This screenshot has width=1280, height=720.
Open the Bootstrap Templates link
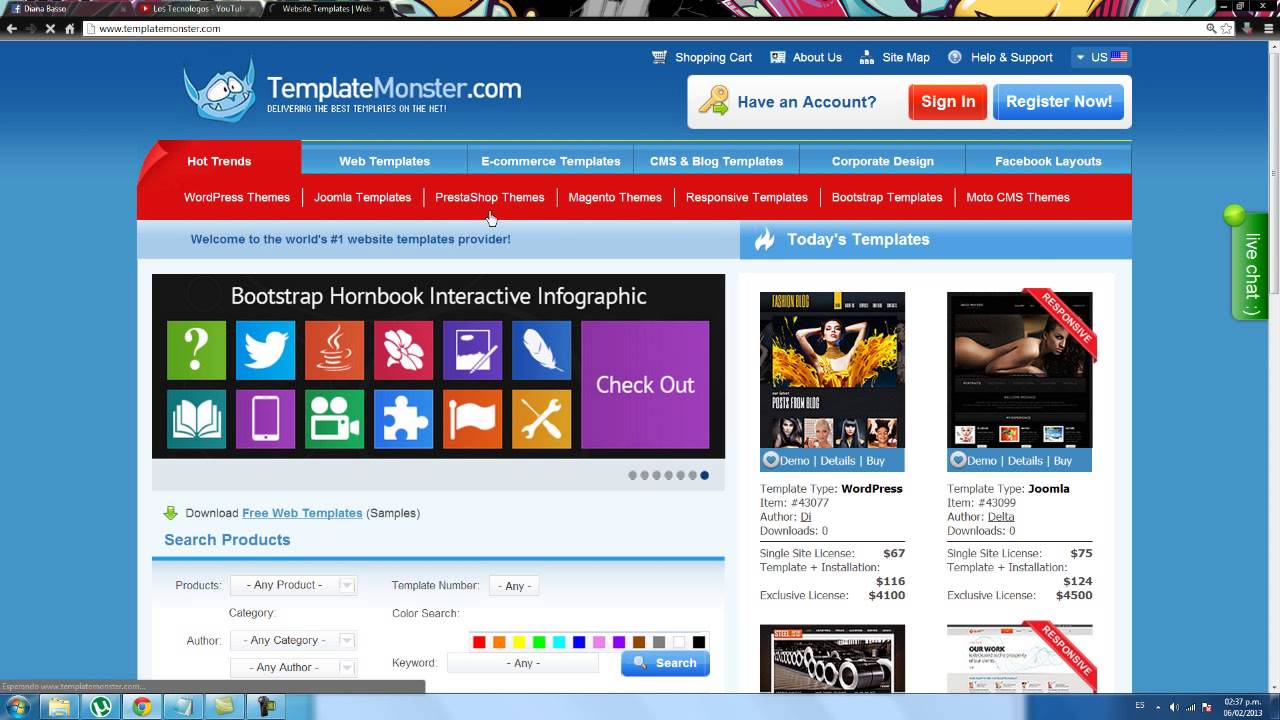tap(887, 197)
